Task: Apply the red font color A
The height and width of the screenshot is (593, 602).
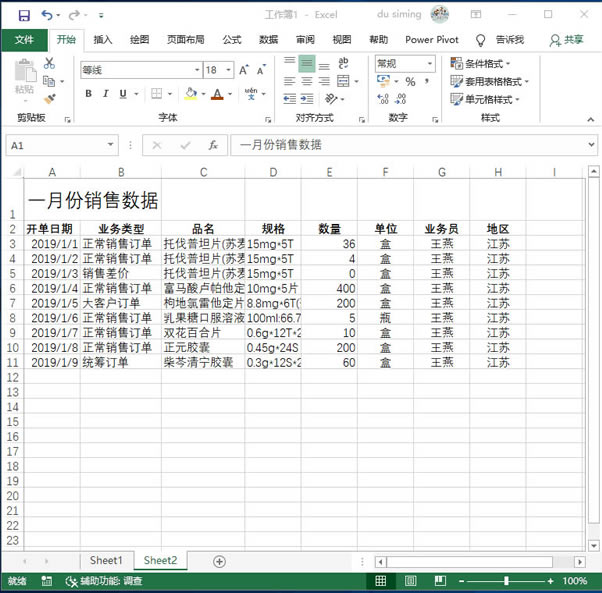Action: (x=217, y=93)
